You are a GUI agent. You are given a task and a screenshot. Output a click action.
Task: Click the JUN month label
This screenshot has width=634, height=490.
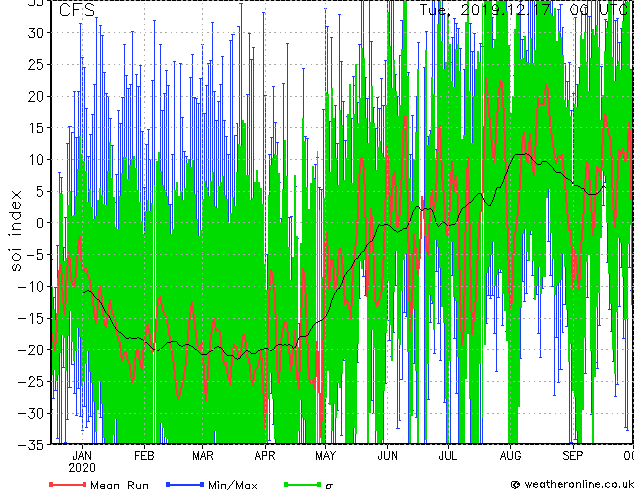(387, 456)
